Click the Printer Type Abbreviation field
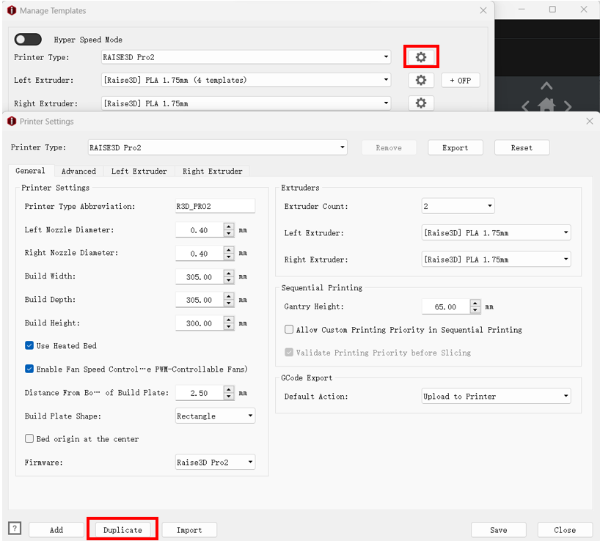Screen dimensions: 600x541 pyautogui.click(x=214, y=206)
